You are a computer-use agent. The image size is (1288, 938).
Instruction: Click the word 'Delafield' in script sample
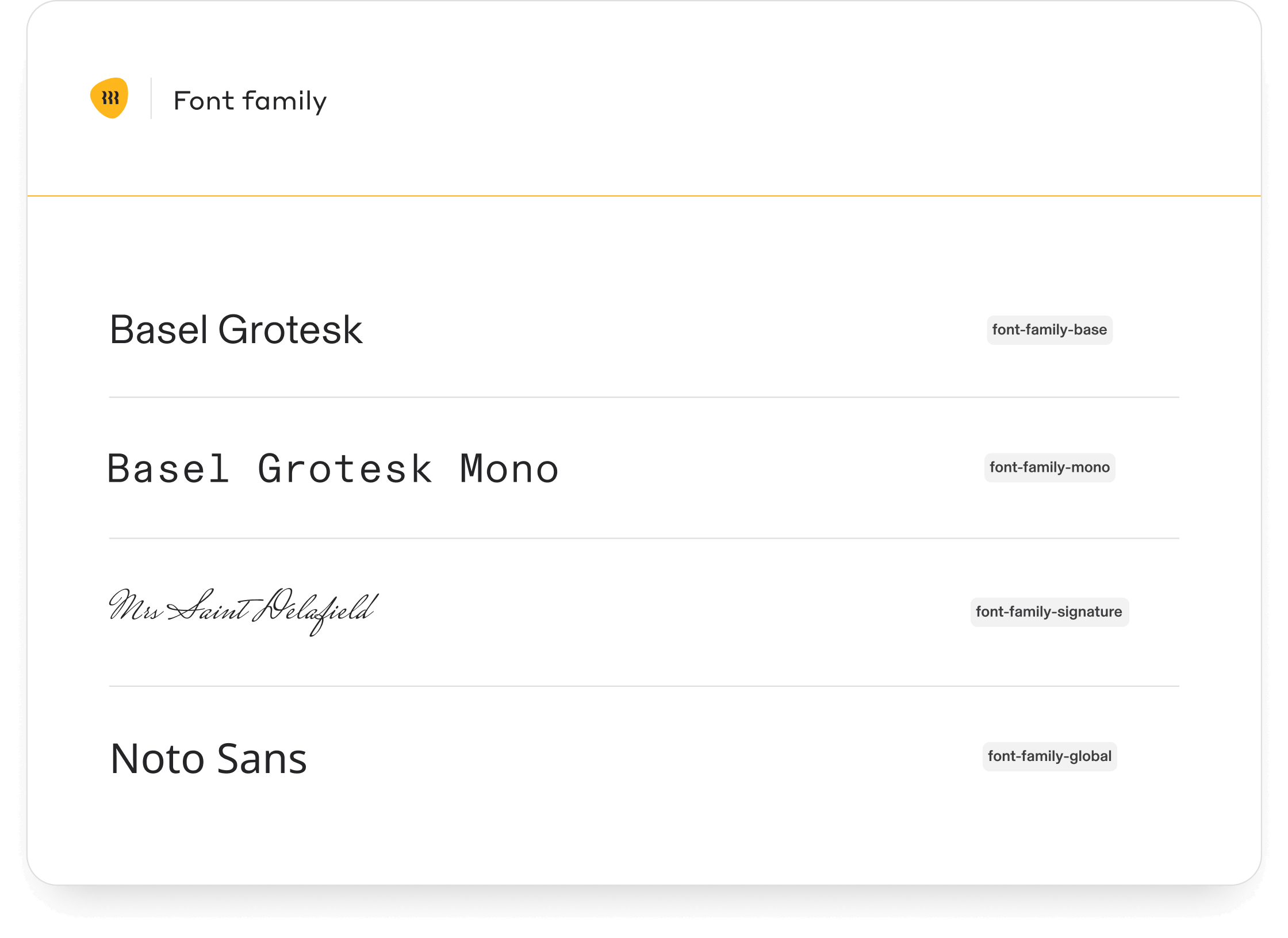click(x=316, y=611)
